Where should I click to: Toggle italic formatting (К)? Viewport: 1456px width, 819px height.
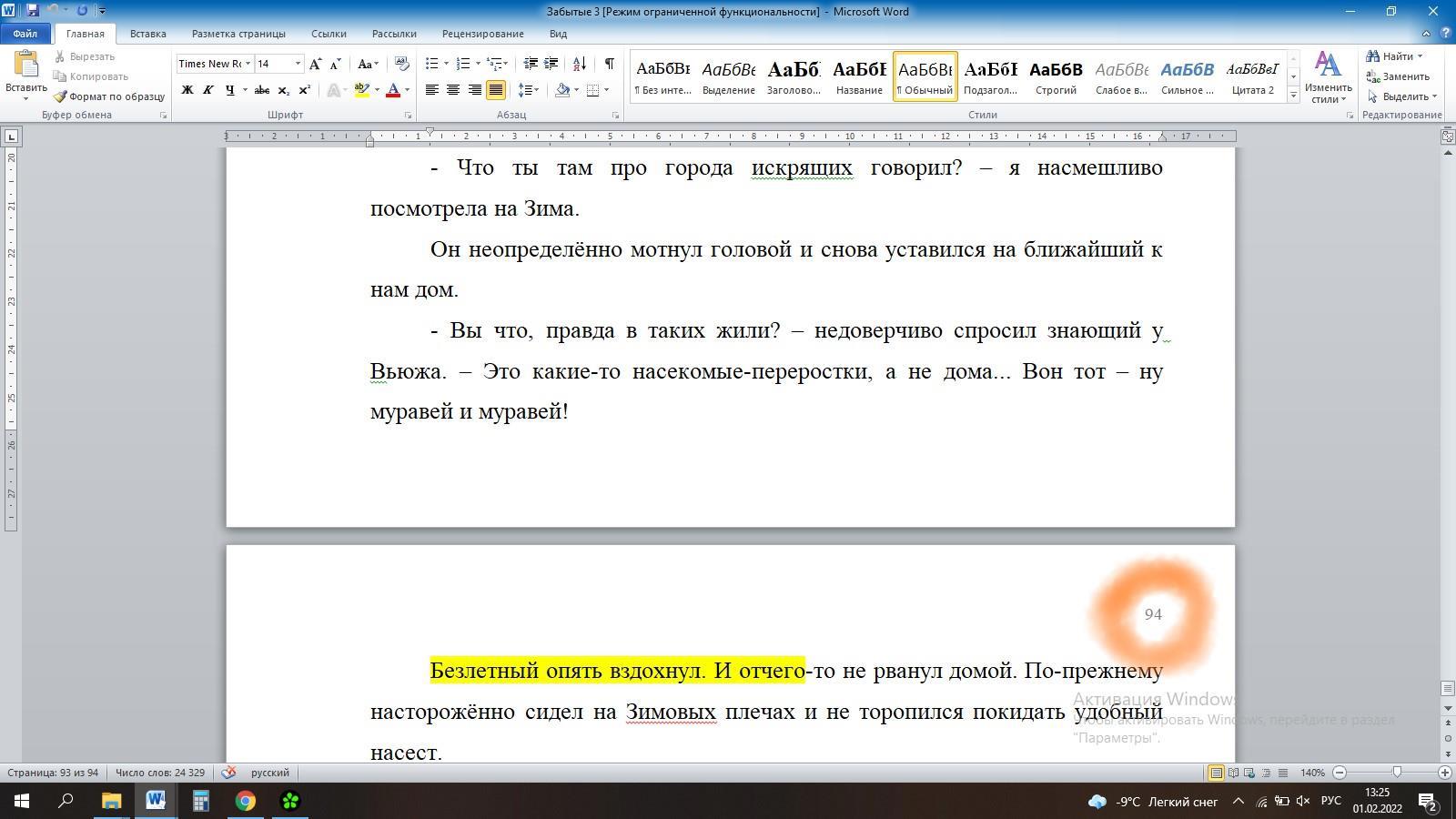[x=207, y=90]
